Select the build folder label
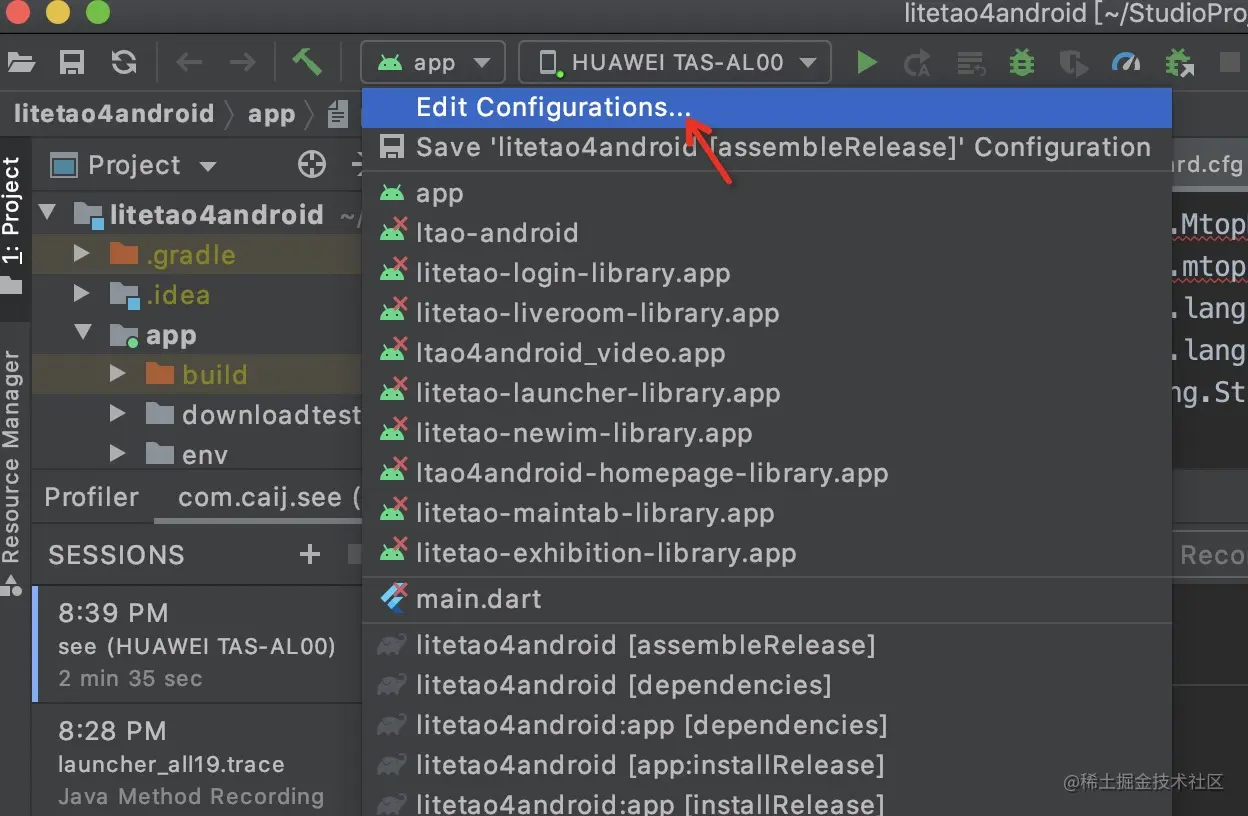This screenshot has height=816, width=1248. coord(214,374)
